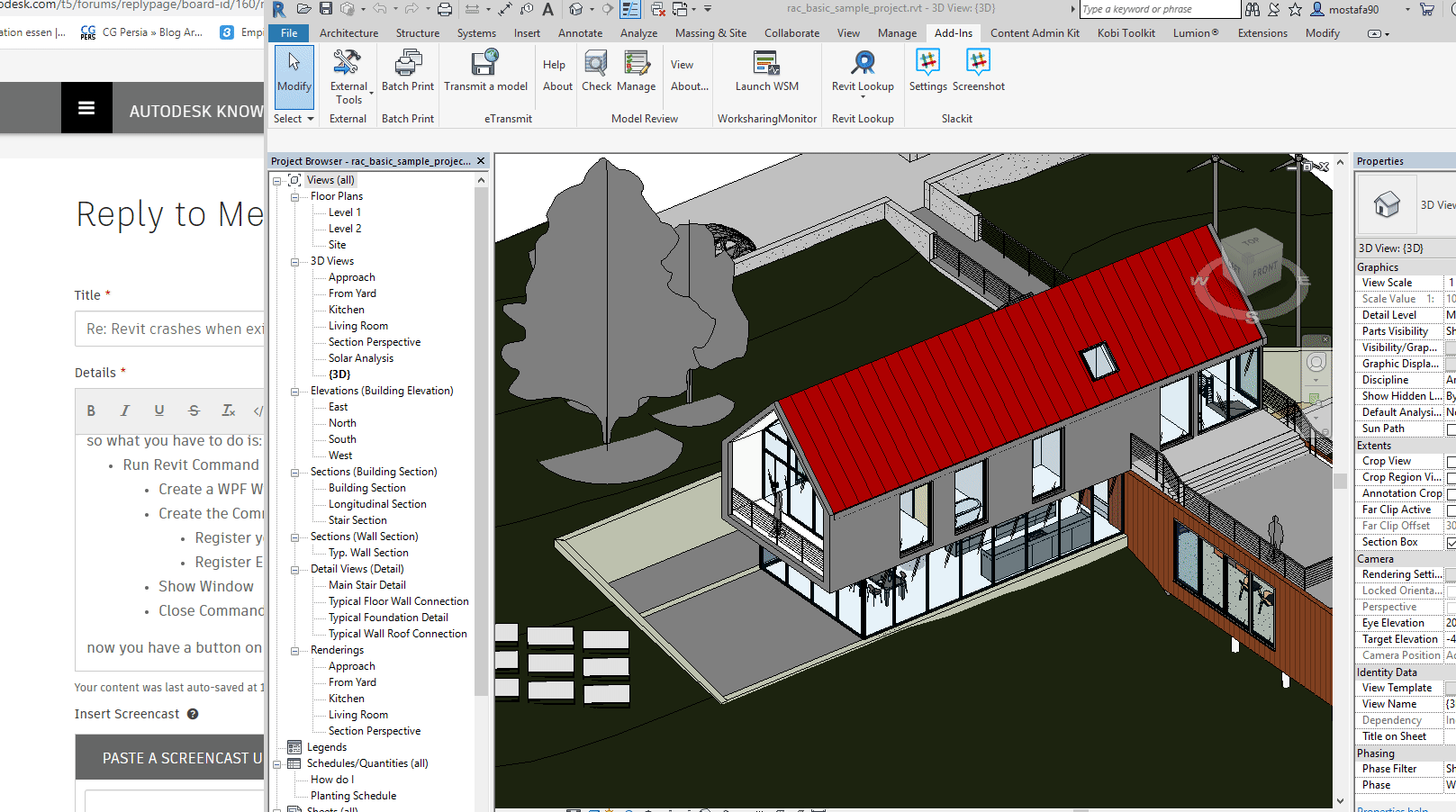Viewport: 1456px width, 812px height.
Task: Collapse the Sections (Building Section) branch
Action: tap(294, 471)
